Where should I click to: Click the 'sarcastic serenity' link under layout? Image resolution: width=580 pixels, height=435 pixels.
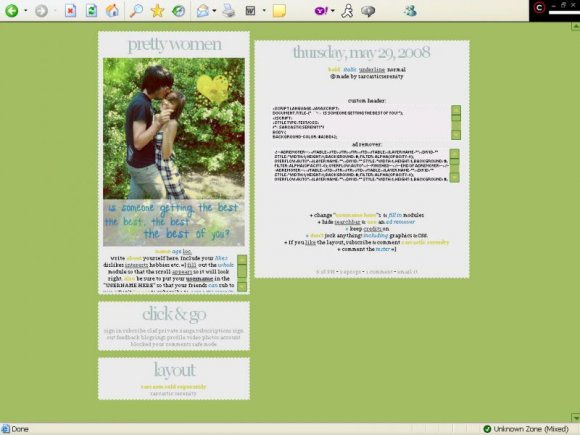(173, 394)
